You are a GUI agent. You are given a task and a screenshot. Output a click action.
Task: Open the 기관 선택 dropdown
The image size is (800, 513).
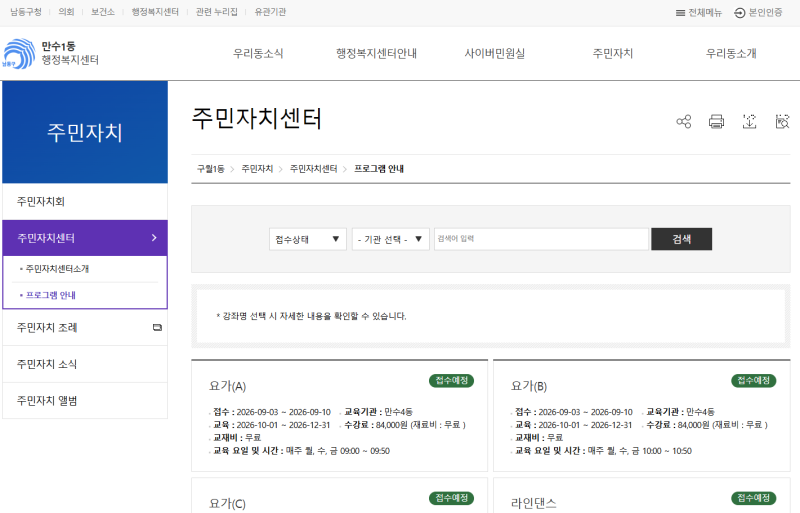point(390,239)
